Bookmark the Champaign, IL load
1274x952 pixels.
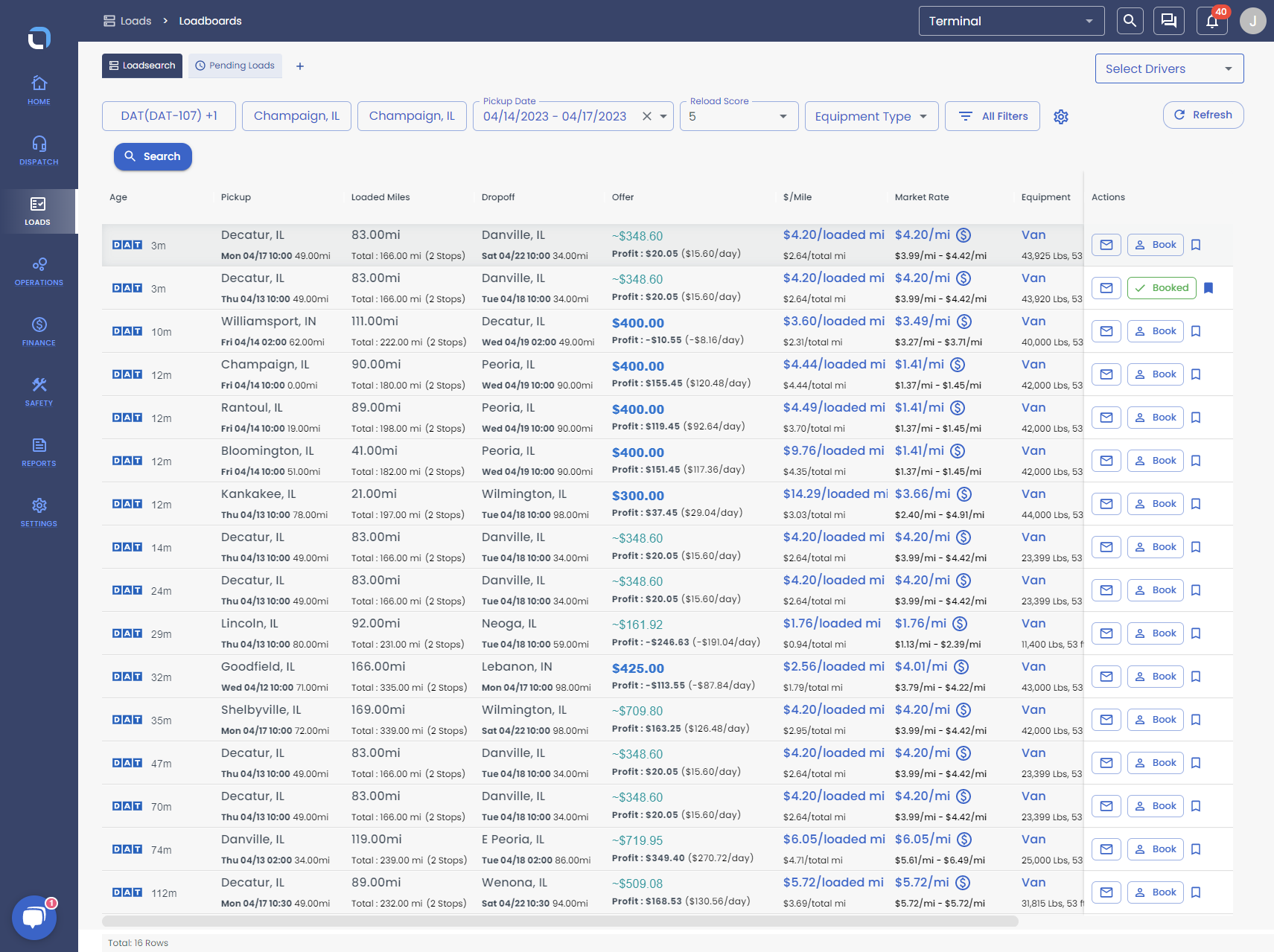coord(1196,374)
